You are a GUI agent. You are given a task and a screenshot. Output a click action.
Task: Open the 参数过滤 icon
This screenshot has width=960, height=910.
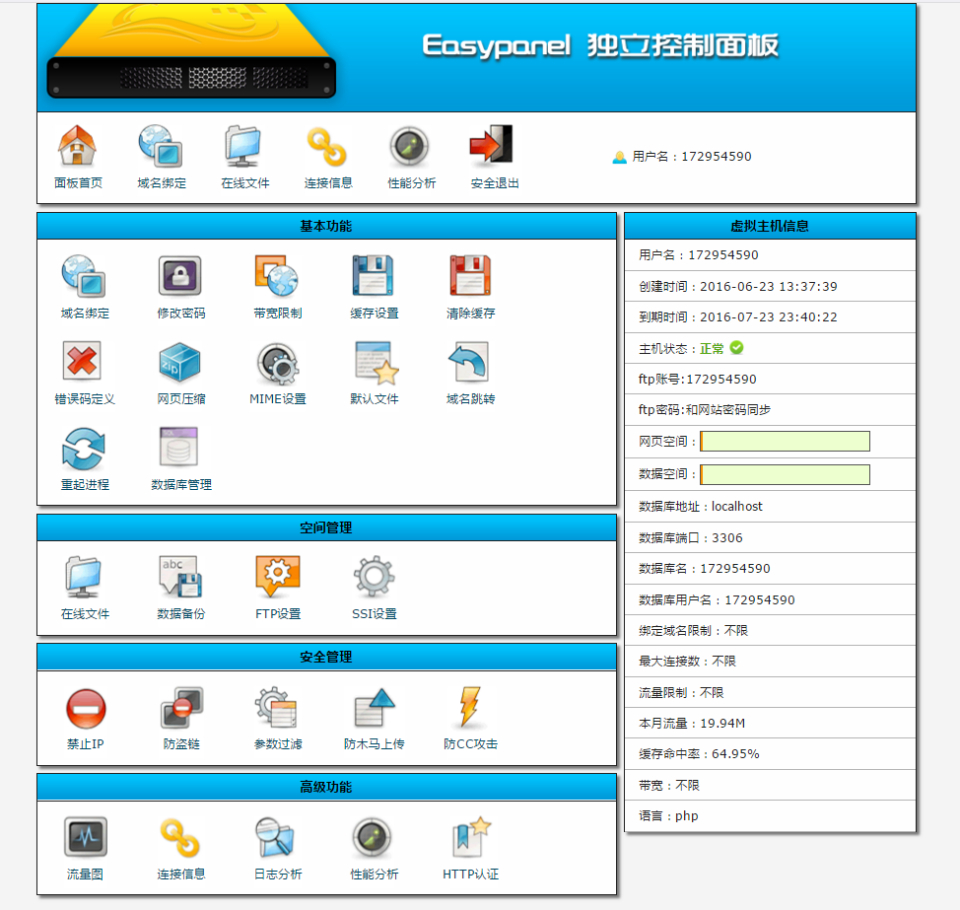click(276, 708)
